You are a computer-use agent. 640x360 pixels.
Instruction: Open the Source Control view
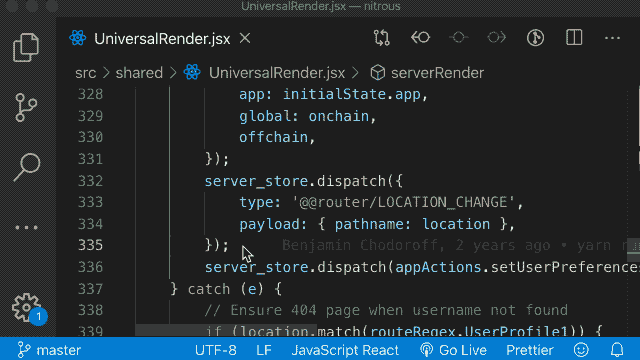coord(26,108)
